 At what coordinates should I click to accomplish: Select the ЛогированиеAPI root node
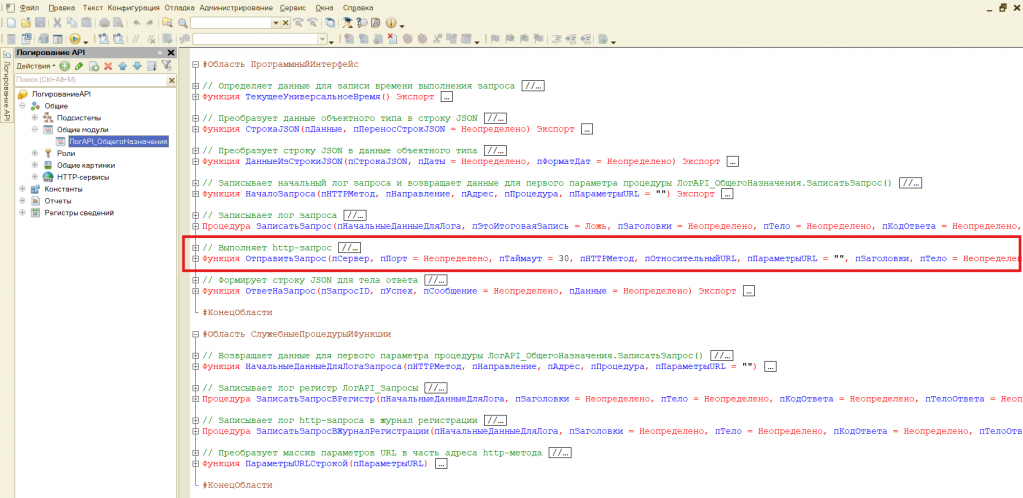click(61, 94)
